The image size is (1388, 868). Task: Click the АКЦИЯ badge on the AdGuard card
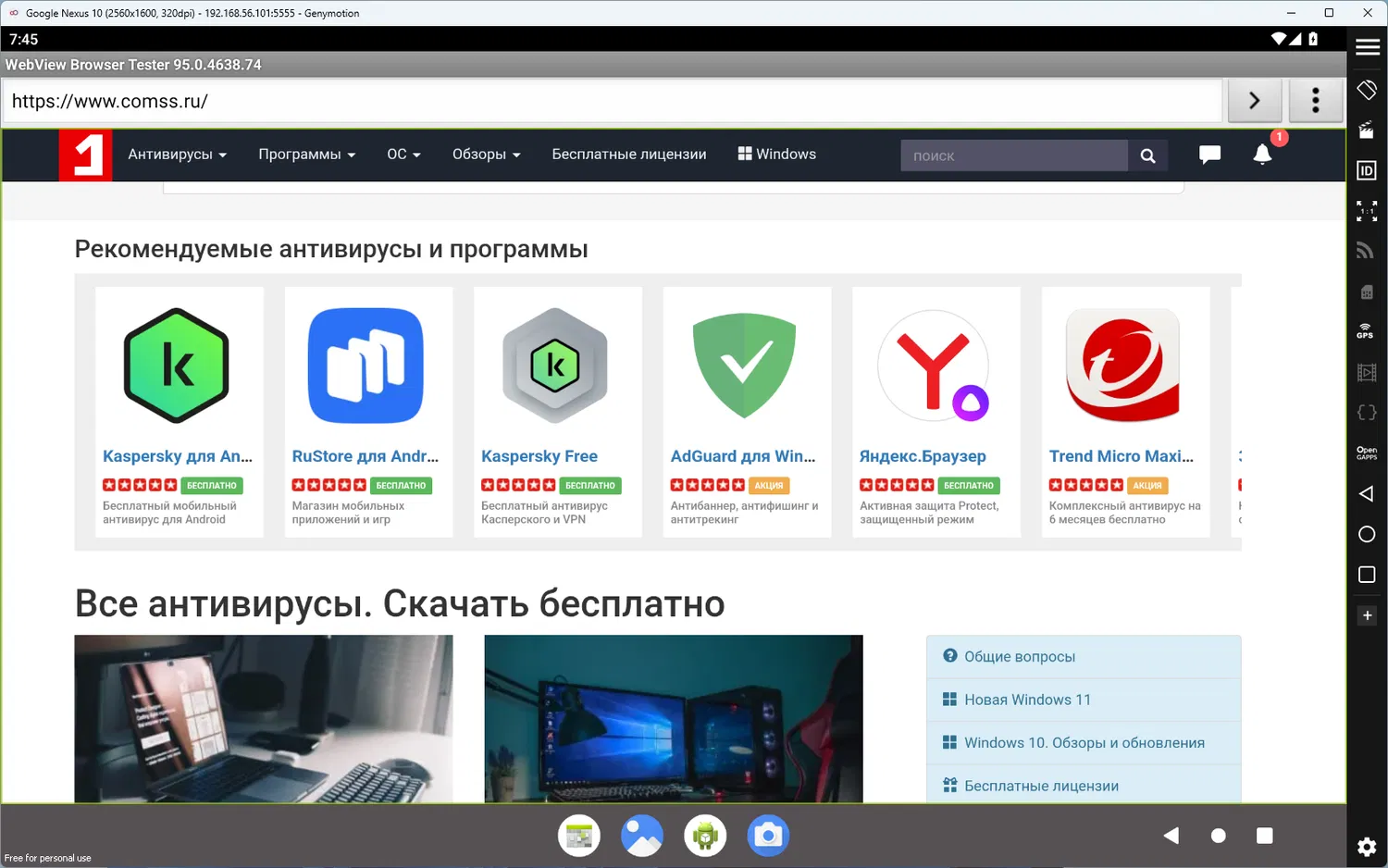[x=768, y=486]
